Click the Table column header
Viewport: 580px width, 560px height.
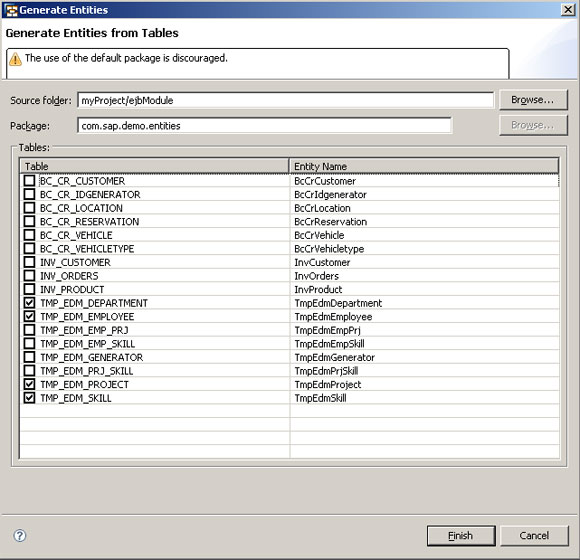click(x=154, y=166)
